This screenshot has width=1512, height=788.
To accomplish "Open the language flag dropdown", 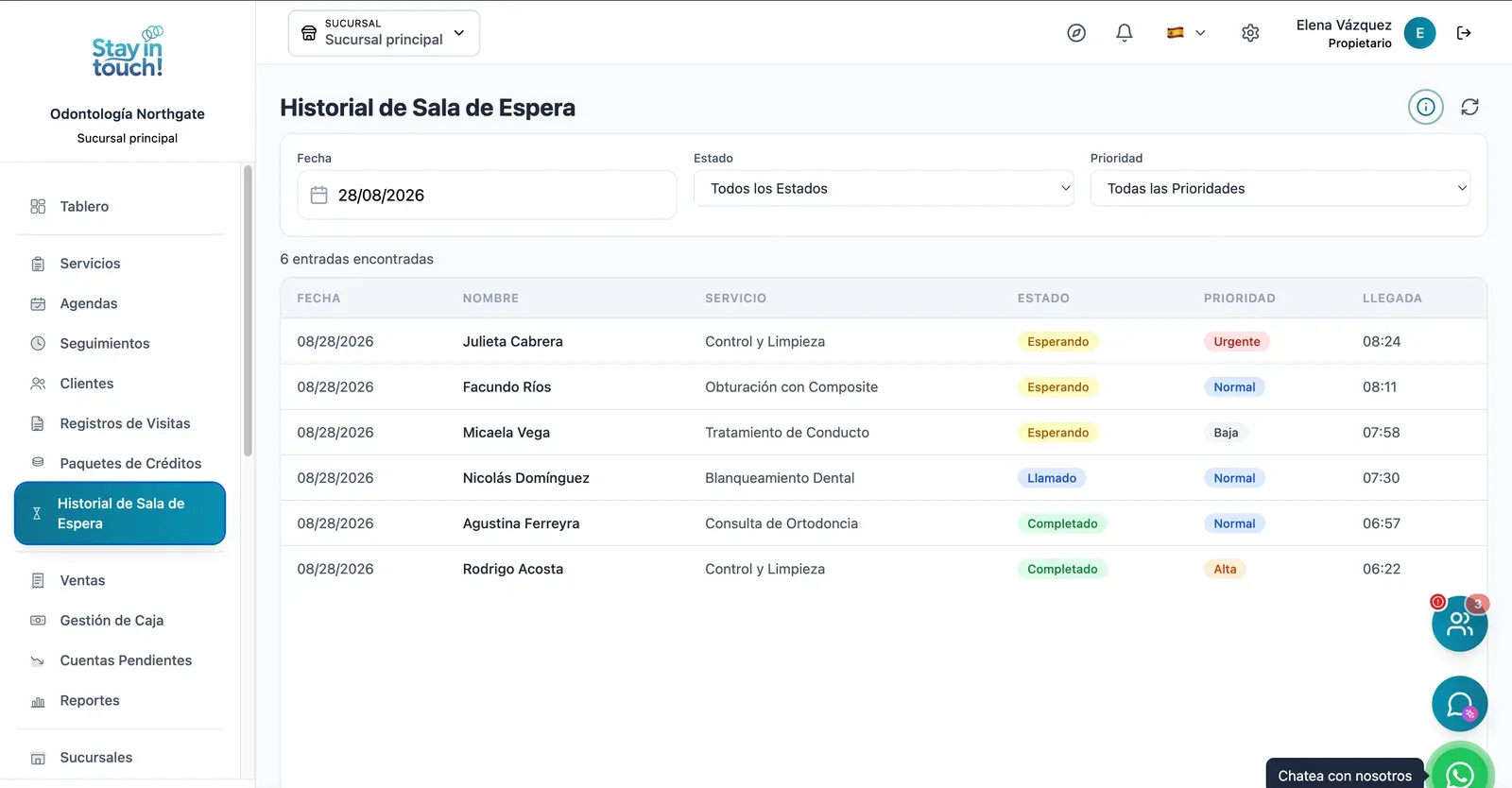I will click(x=1186, y=33).
